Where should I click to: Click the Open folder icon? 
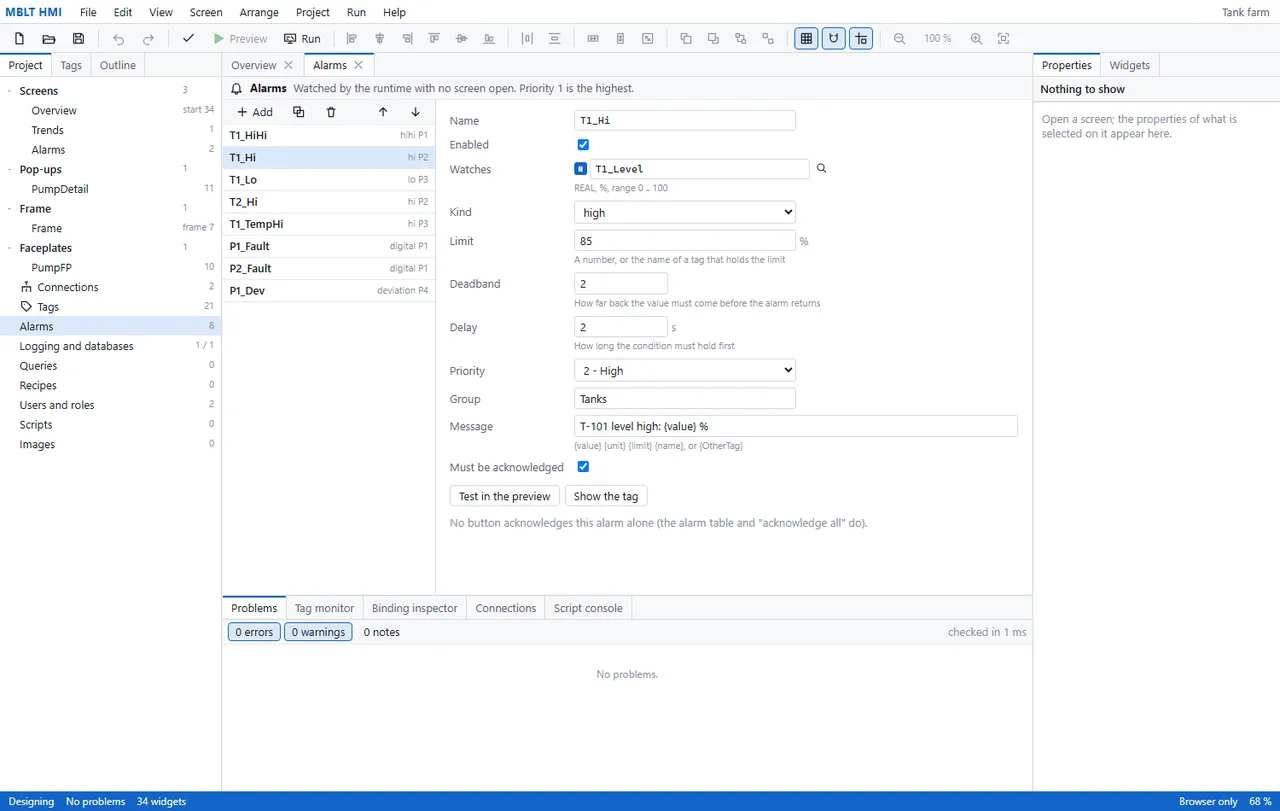click(x=48, y=39)
